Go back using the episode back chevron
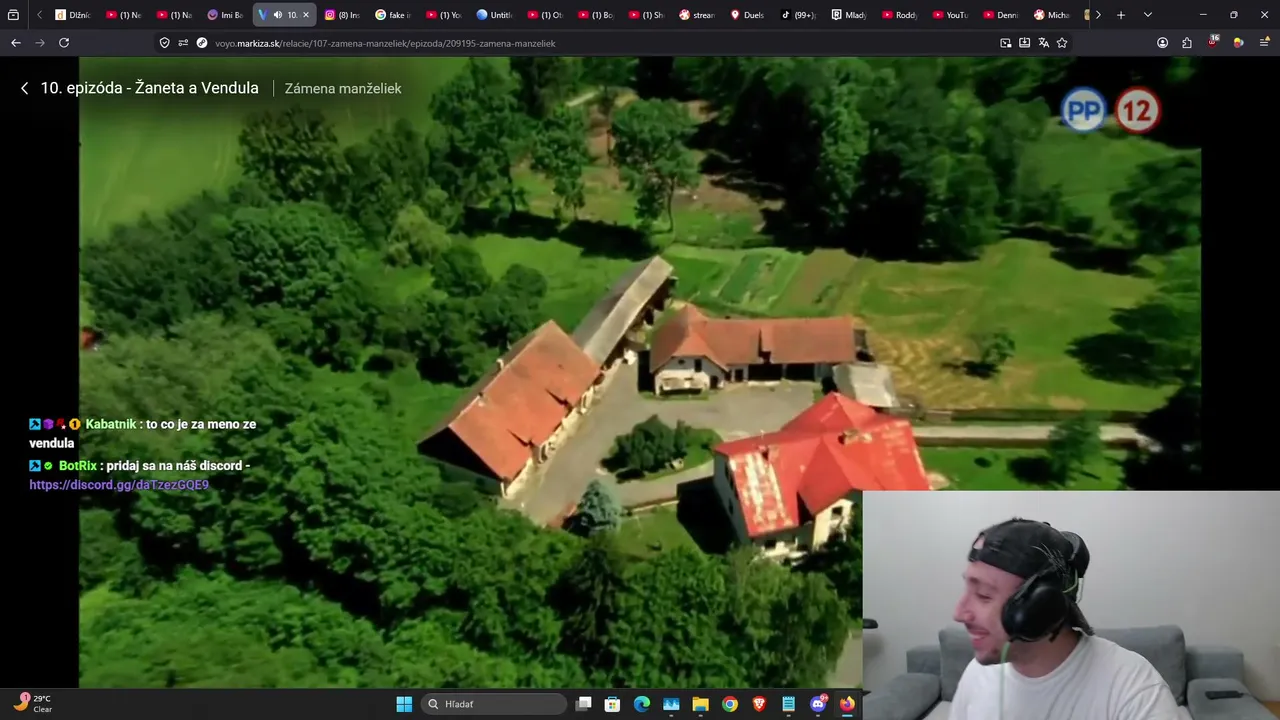 pos(25,88)
